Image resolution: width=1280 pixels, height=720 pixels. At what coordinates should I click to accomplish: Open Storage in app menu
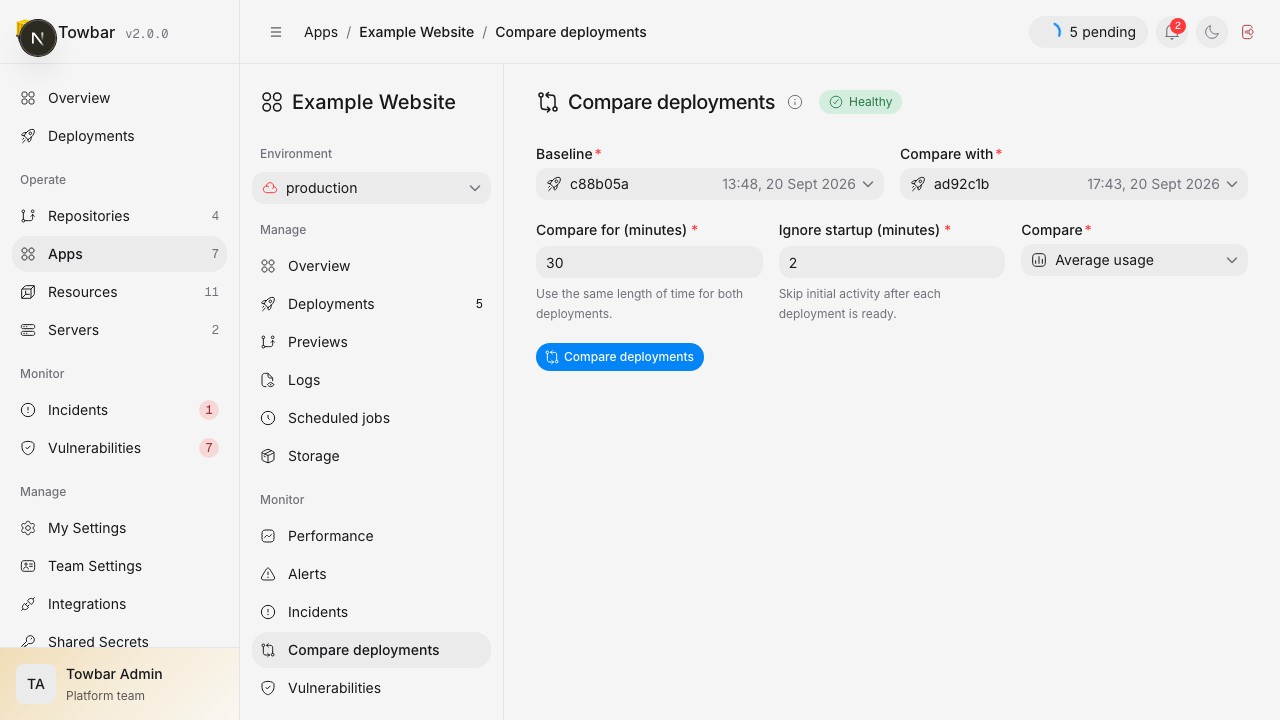(371, 456)
